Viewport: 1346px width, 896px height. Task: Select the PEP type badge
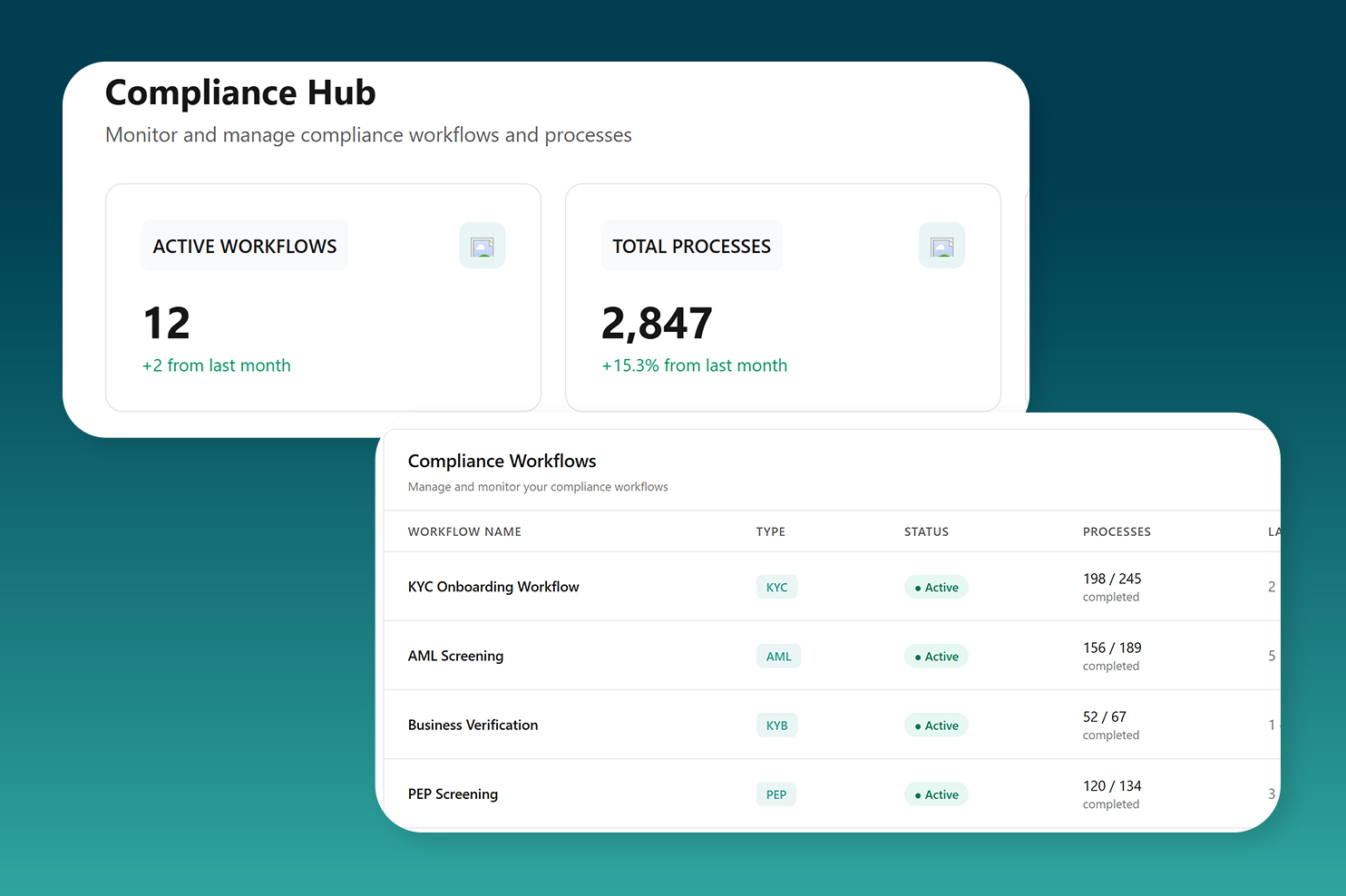tap(775, 794)
